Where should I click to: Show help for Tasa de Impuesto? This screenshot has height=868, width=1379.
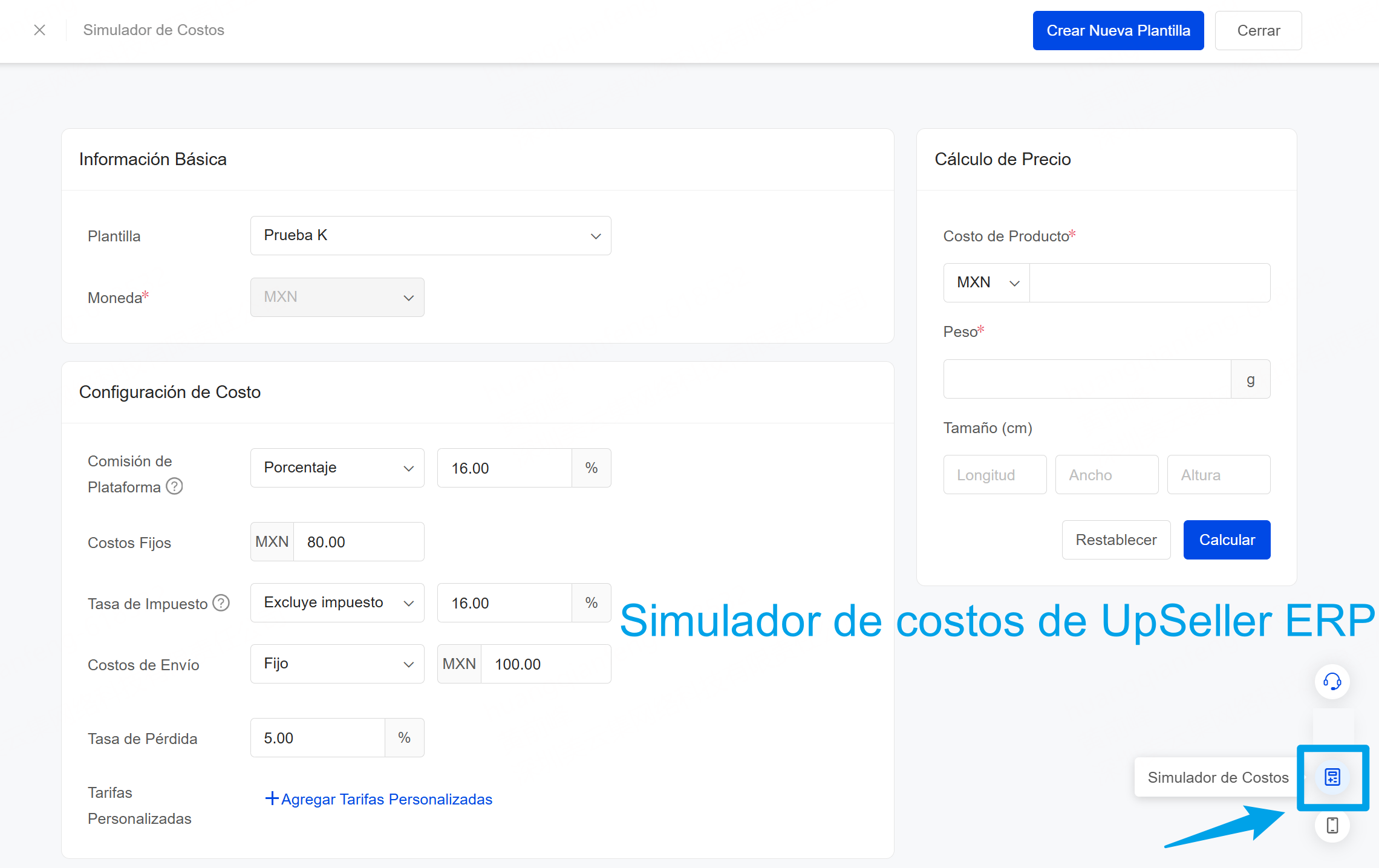(x=221, y=603)
